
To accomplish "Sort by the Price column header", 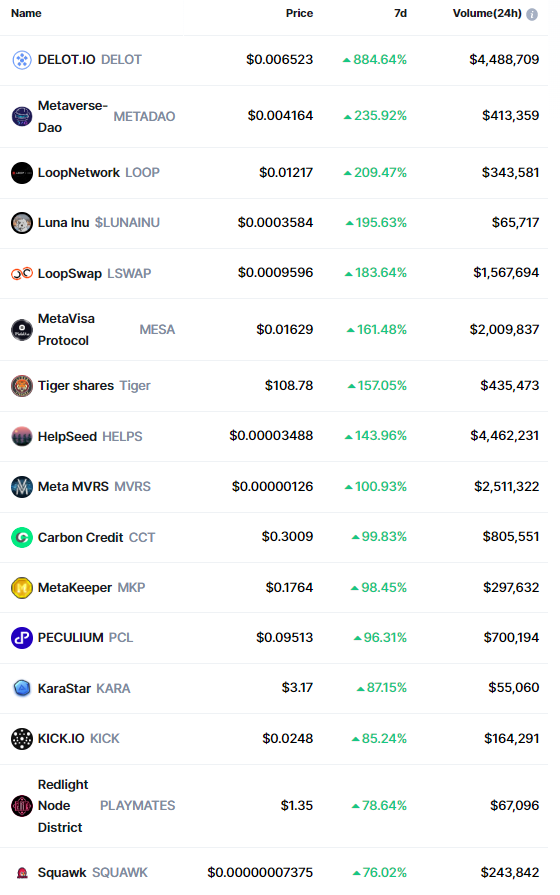I will point(299,13).
